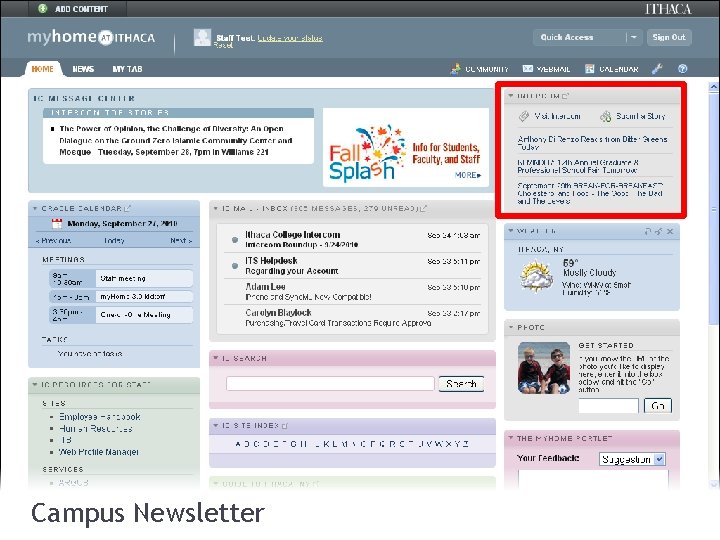Open the Community icon link
This screenshot has height=540, width=720.
point(456,69)
